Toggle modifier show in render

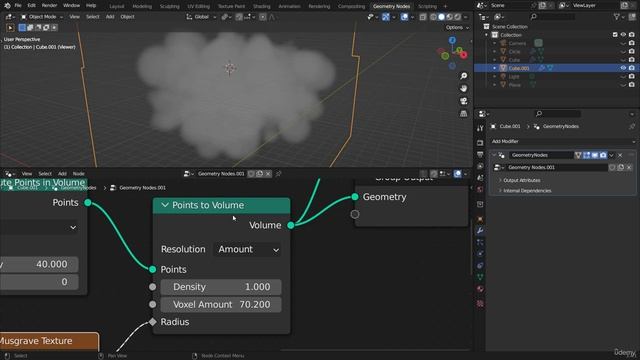(x=603, y=155)
